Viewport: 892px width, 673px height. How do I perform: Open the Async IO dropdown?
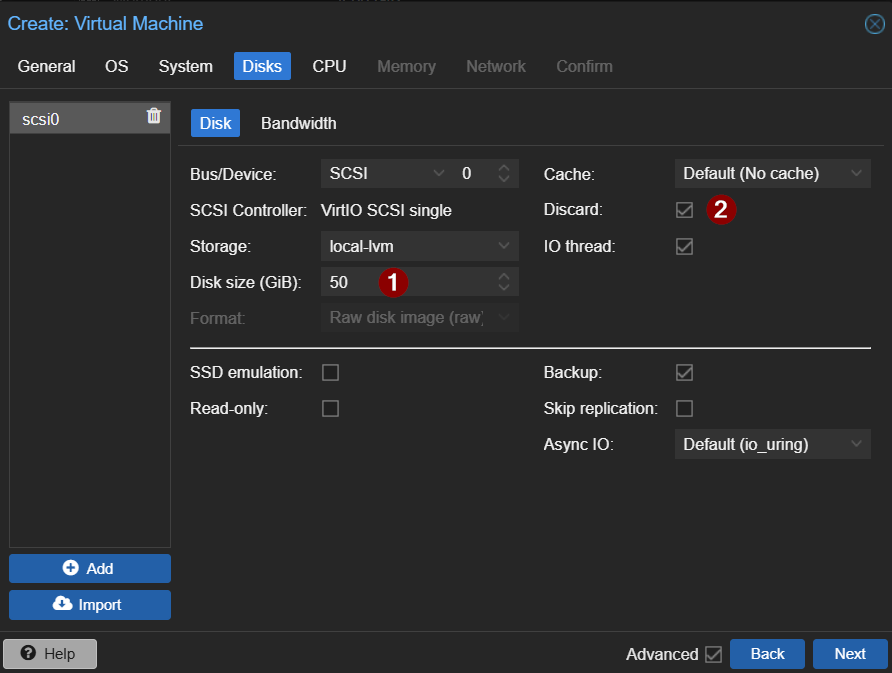(x=771, y=444)
